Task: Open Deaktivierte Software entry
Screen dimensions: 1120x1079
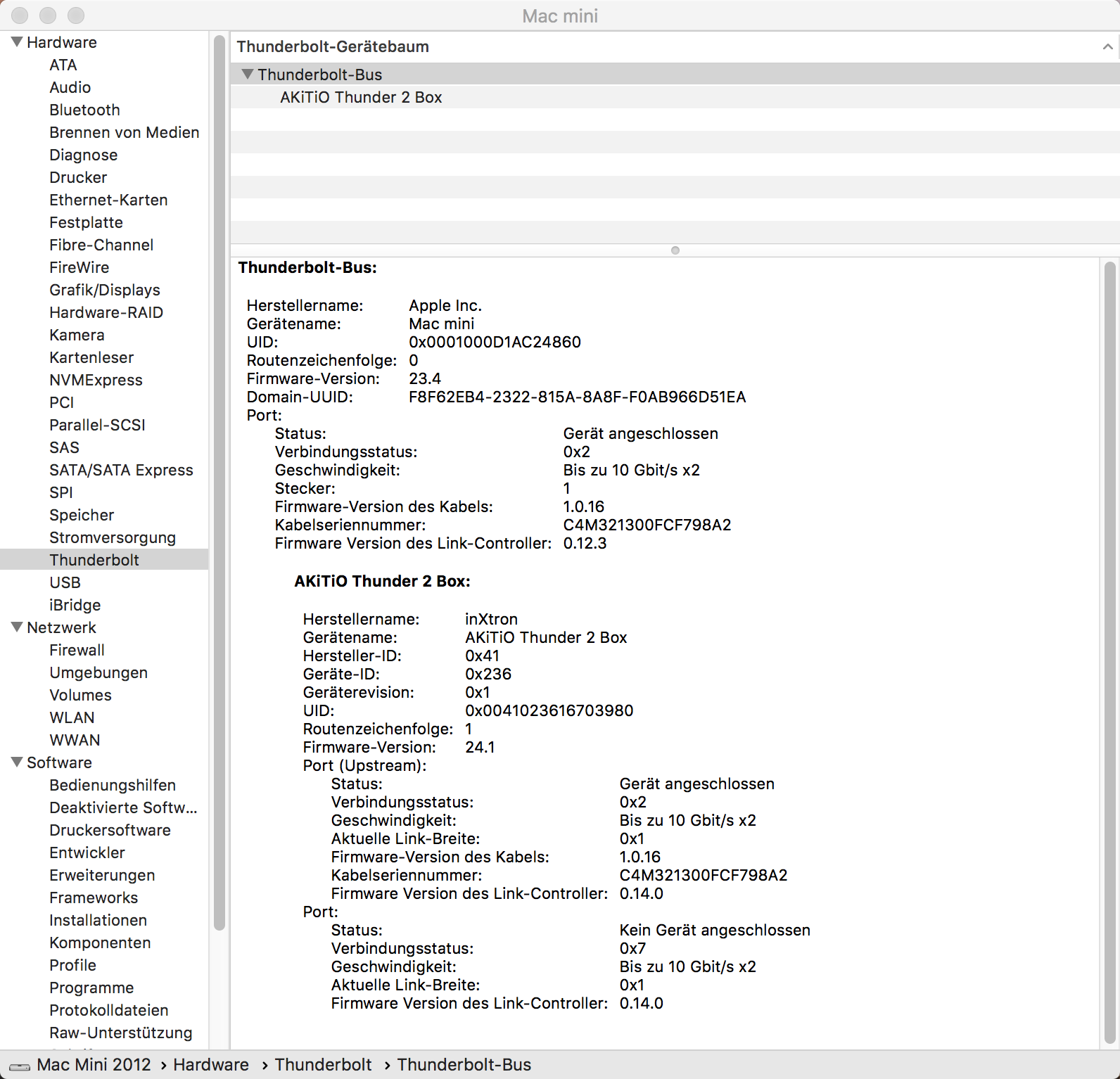Action: pos(123,807)
